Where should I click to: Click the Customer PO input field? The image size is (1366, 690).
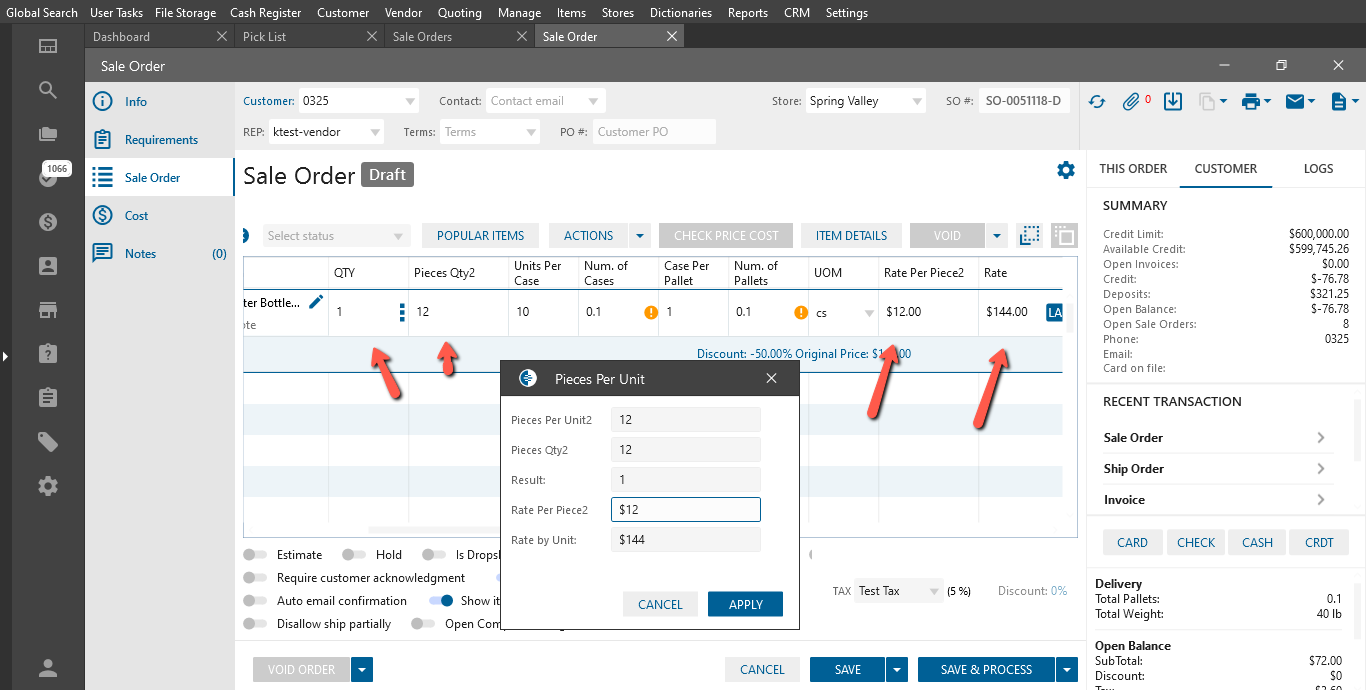click(x=655, y=132)
